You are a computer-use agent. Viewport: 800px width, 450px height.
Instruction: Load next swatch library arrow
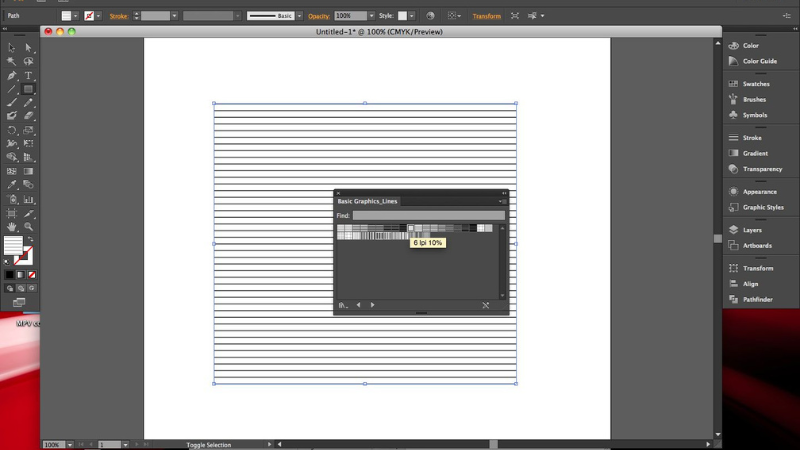372,305
